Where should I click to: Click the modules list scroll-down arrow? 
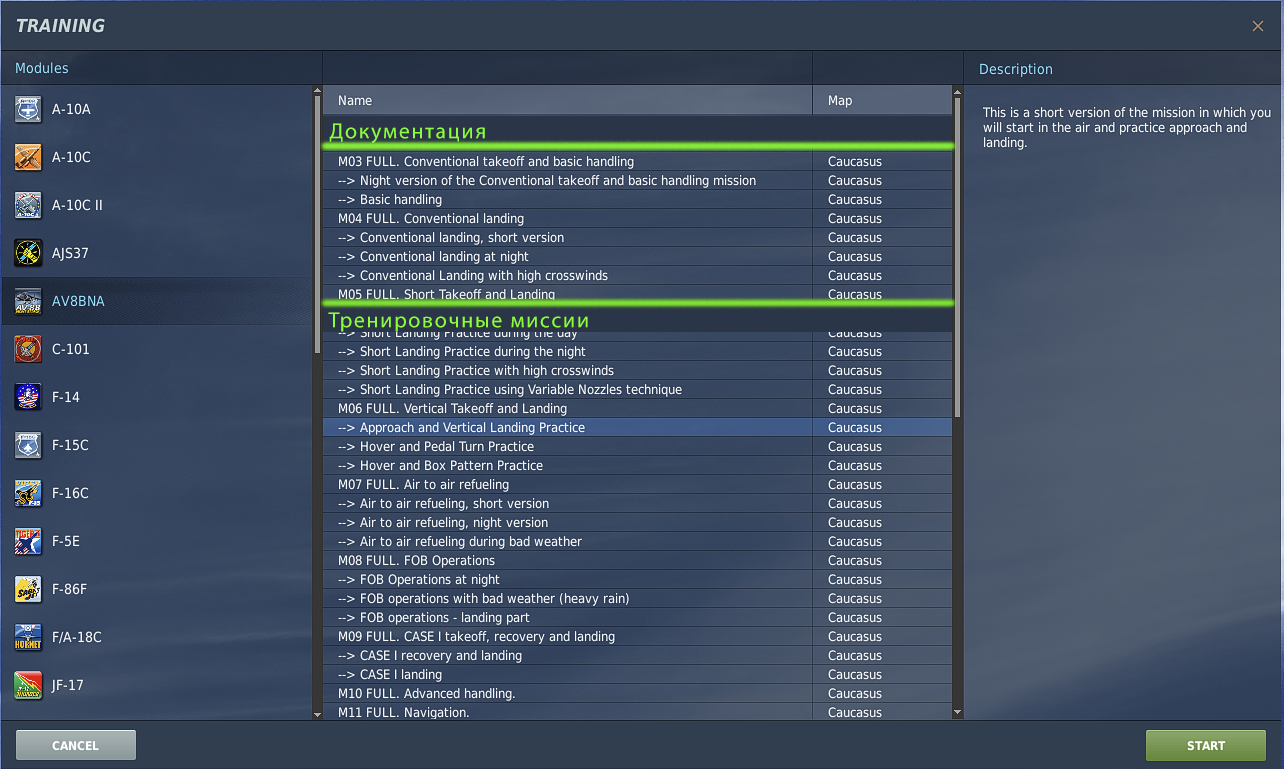point(318,714)
